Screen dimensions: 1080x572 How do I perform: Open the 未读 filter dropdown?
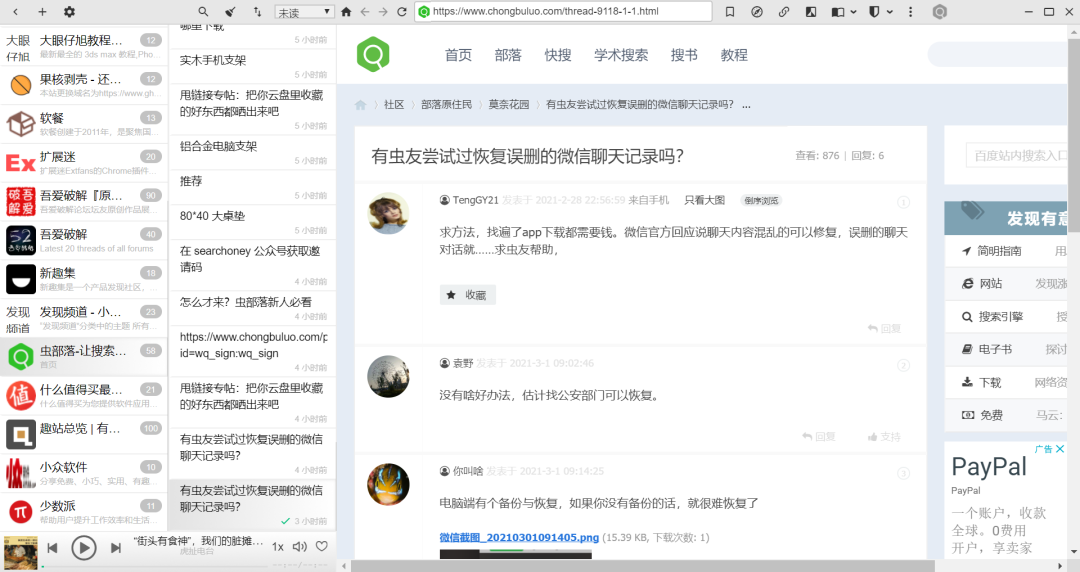pos(304,12)
